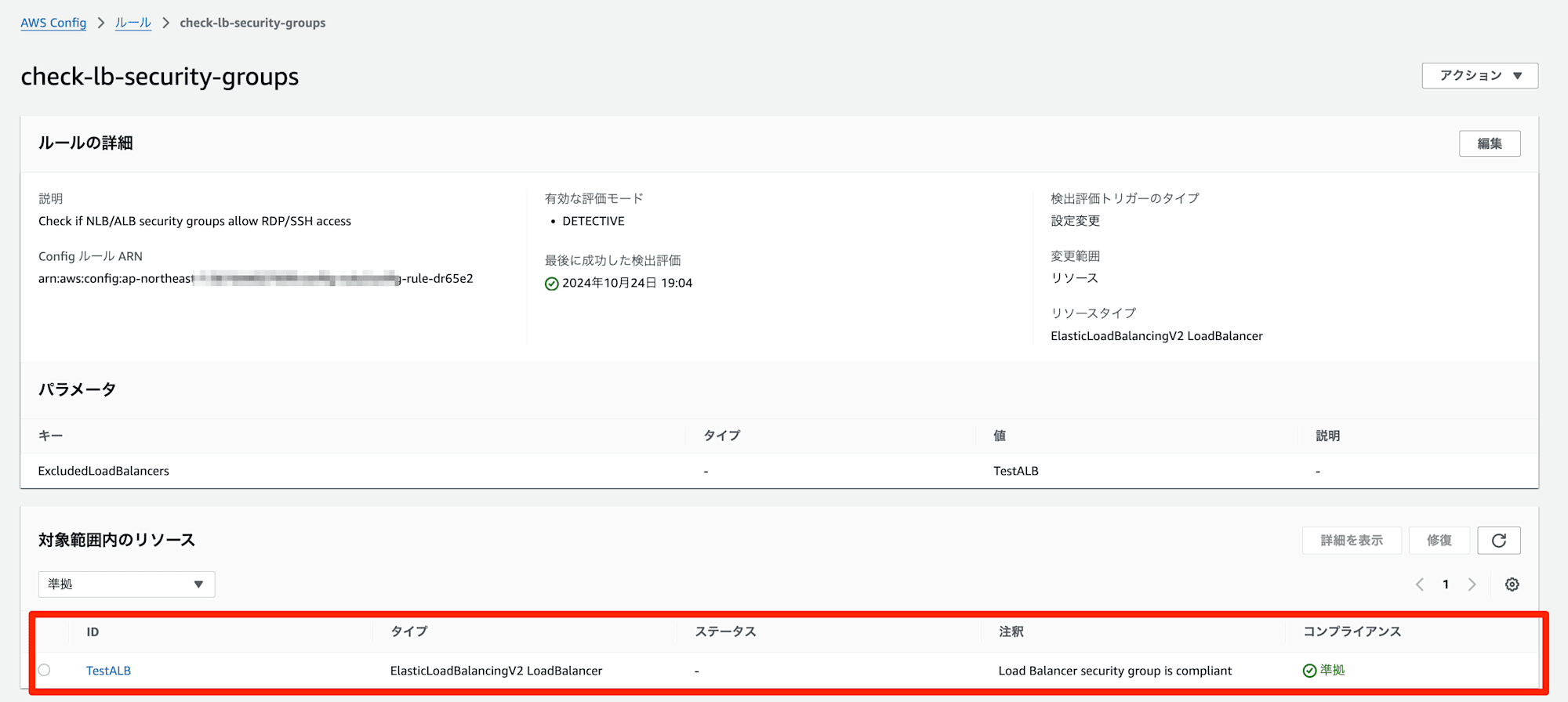
Task: Click the 説明 column header in parameters
Action: (x=1328, y=436)
